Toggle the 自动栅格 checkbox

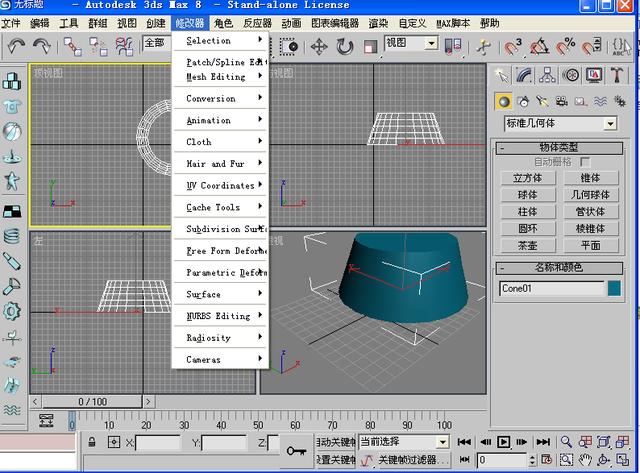click(585, 162)
